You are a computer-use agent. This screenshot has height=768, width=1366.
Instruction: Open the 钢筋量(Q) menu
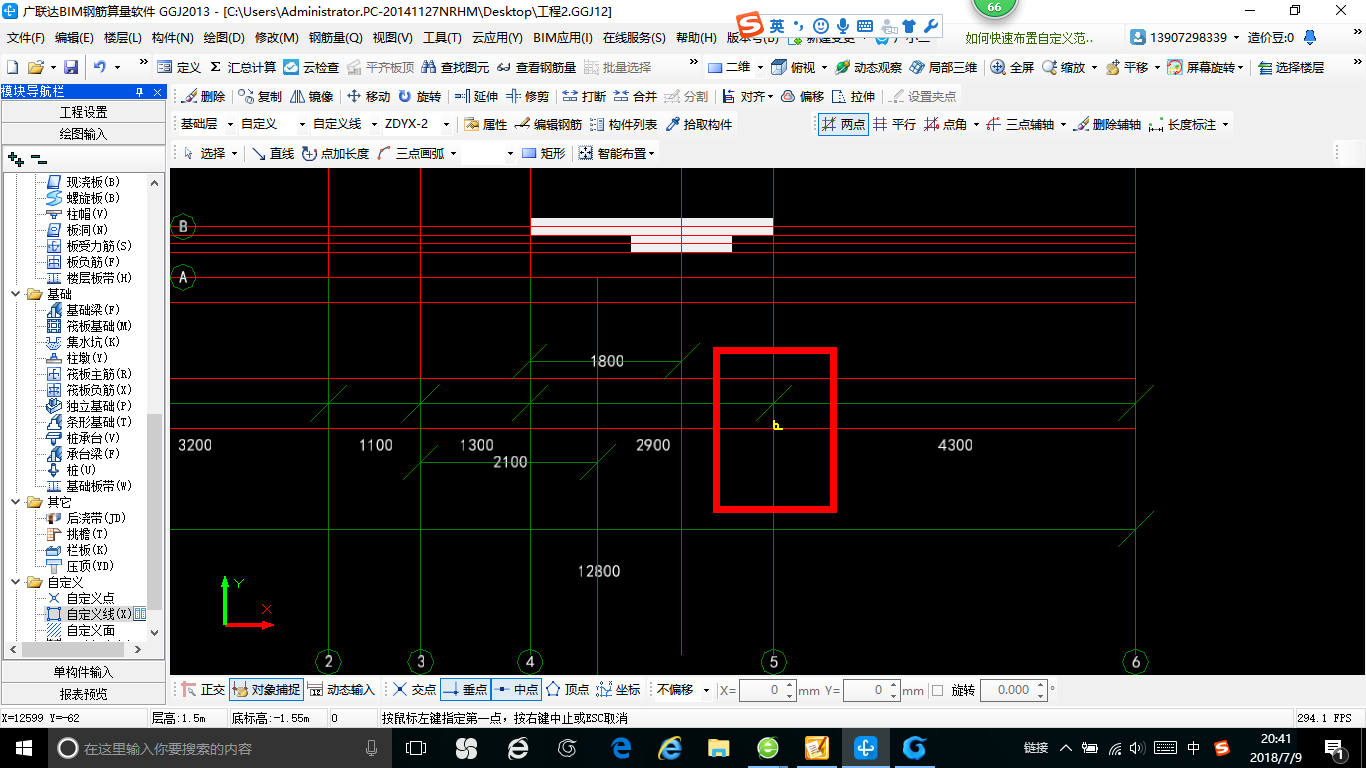click(335, 38)
